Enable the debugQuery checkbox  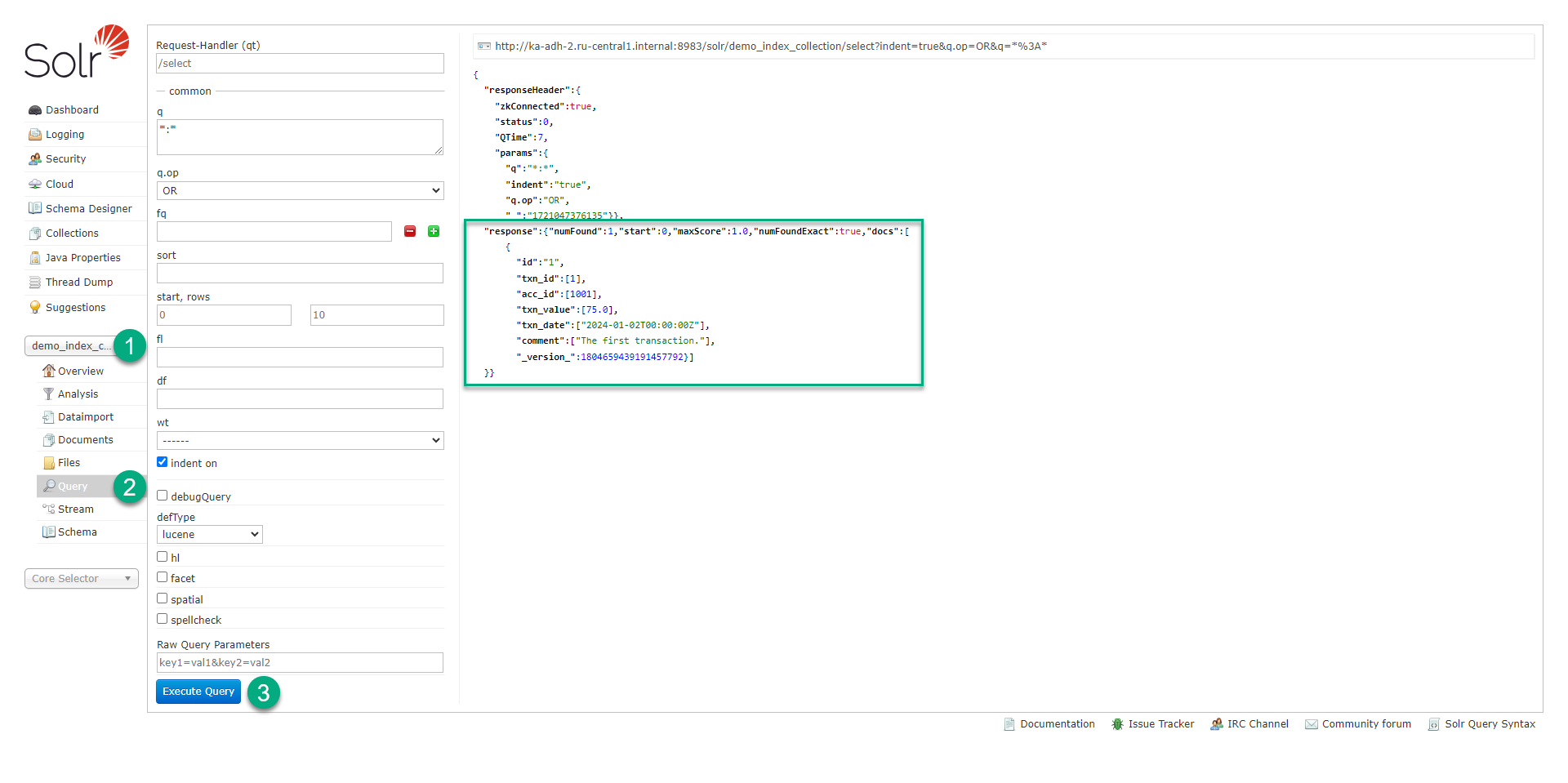coord(163,496)
